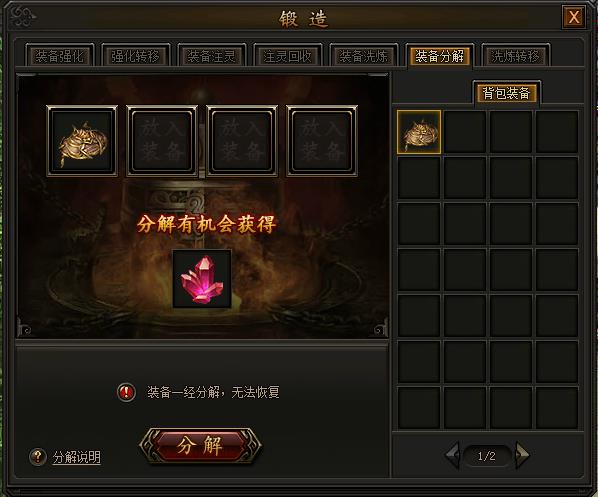Screen dimensions: 598x497
Task: Switch to the 注灵回收 tab
Action: [x=288, y=56]
